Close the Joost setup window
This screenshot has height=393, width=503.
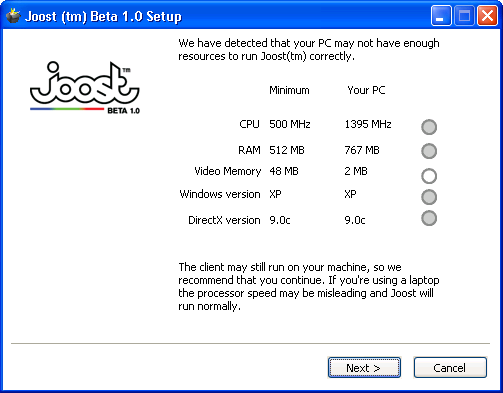coord(487,15)
